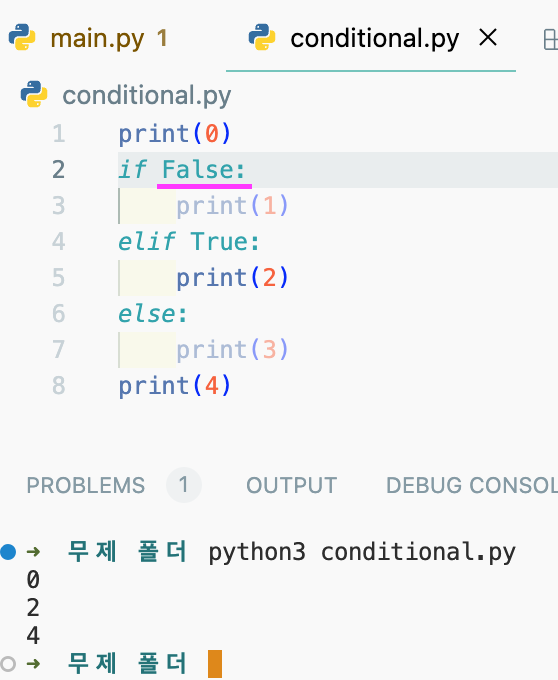
Task: Click line number 1 in gutter
Action: click(x=59, y=134)
